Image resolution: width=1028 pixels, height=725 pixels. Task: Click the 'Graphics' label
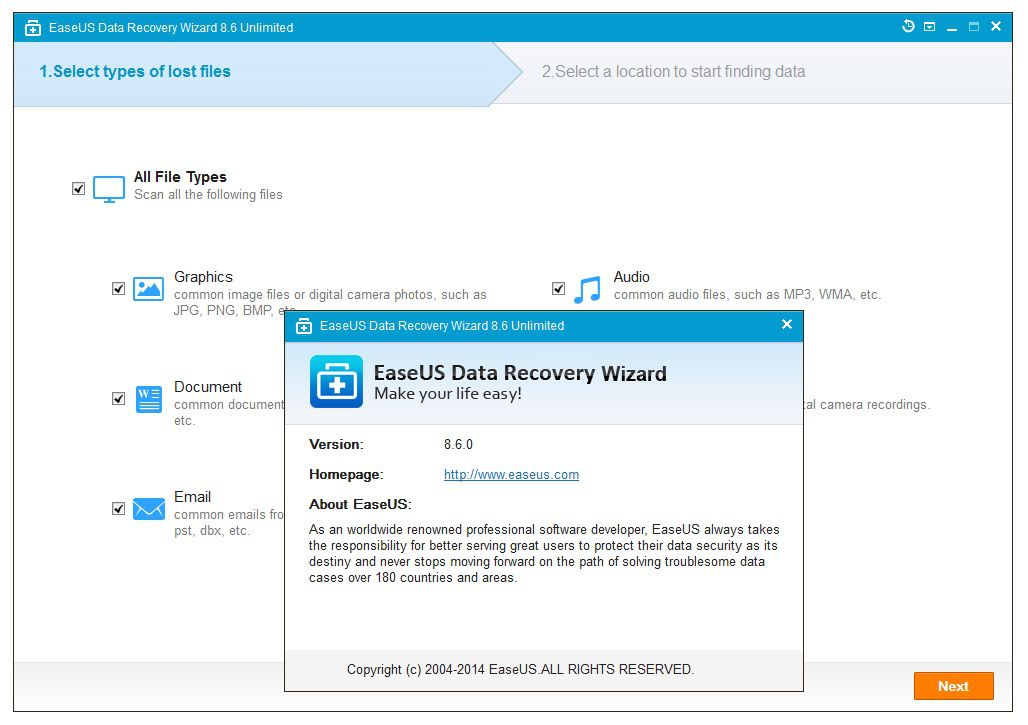(203, 277)
